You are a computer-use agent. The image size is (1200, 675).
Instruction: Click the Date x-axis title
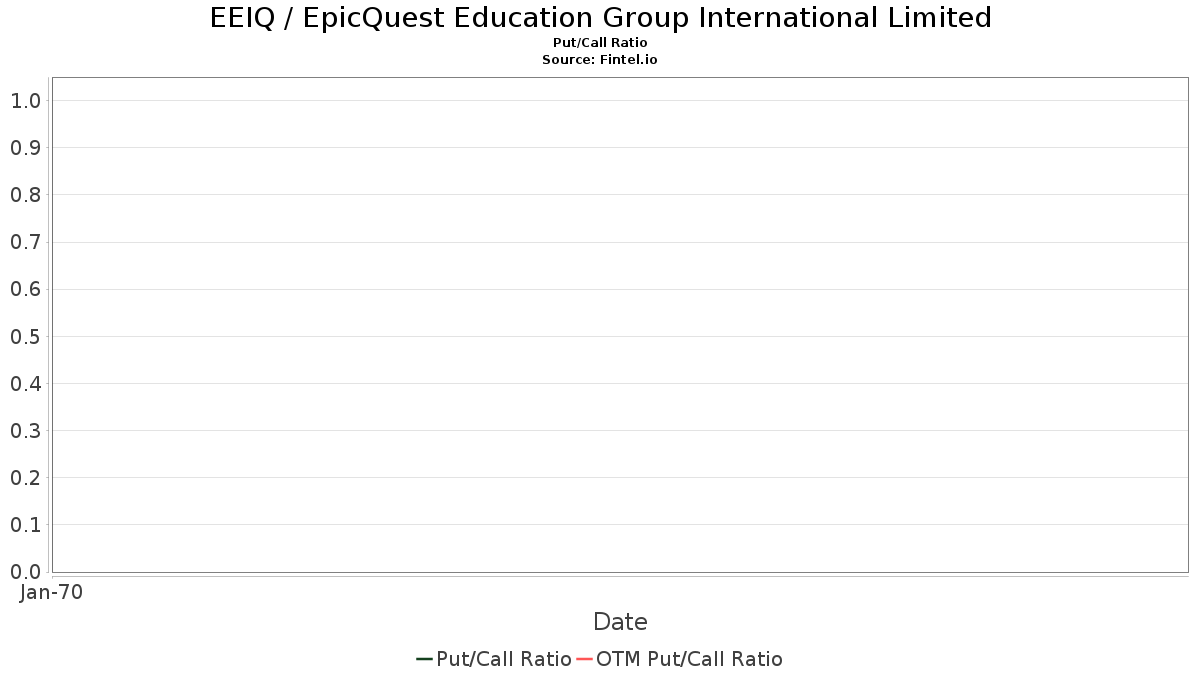tap(620, 622)
